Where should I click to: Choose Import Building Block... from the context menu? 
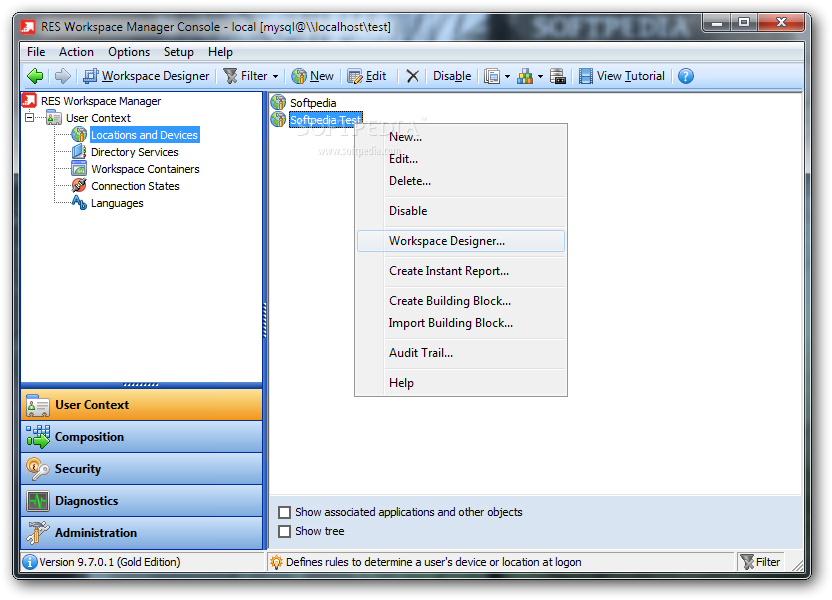pyautogui.click(x=461, y=323)
